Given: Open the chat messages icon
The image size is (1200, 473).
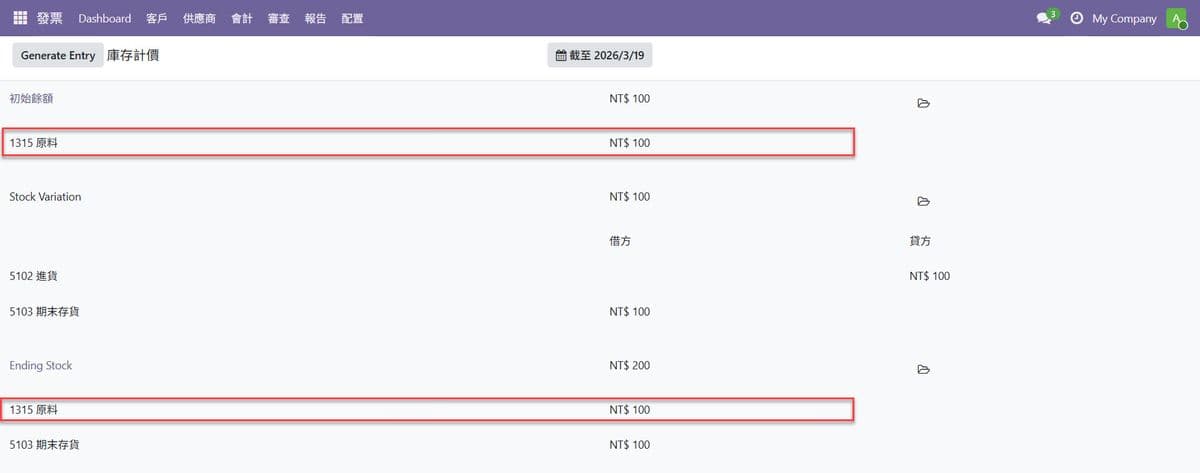Looking at the screenshot, I should pyautogui.click(x=1044, y=18).
